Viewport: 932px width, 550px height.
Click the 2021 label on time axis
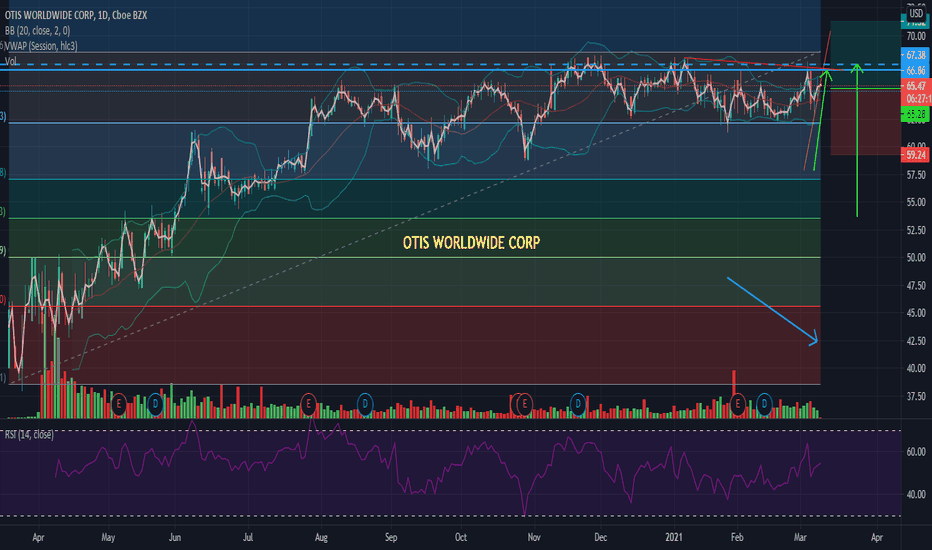pyautogui.click(x=673, y=538)
